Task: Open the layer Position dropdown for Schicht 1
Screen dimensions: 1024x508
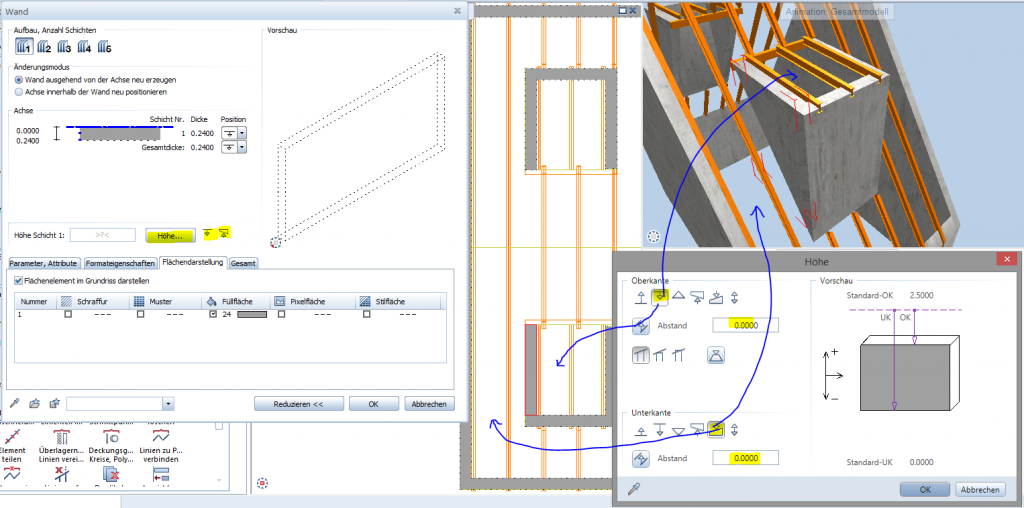Action: [x=242, y=132]
